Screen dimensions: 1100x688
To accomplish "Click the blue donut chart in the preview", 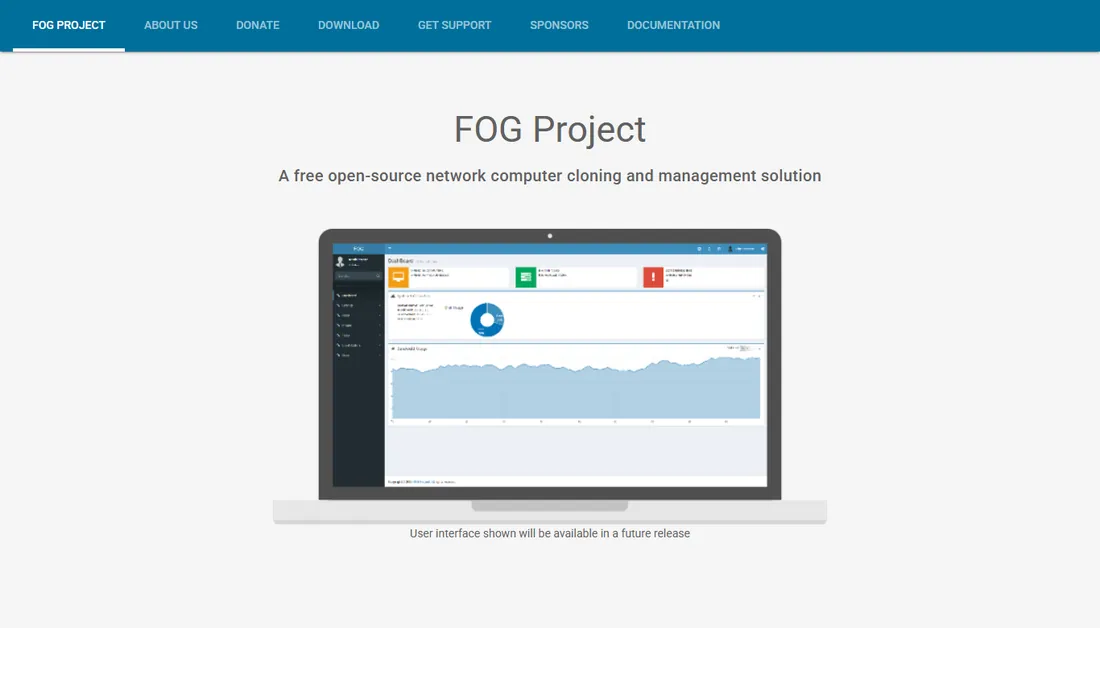I will pos(487,320).
